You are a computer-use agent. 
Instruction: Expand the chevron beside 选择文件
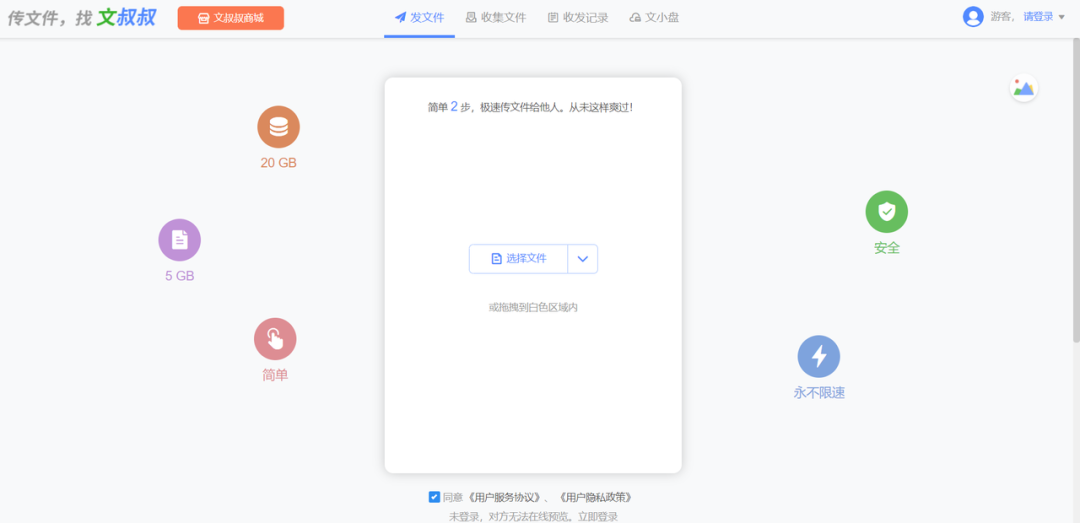click(583, 258)
